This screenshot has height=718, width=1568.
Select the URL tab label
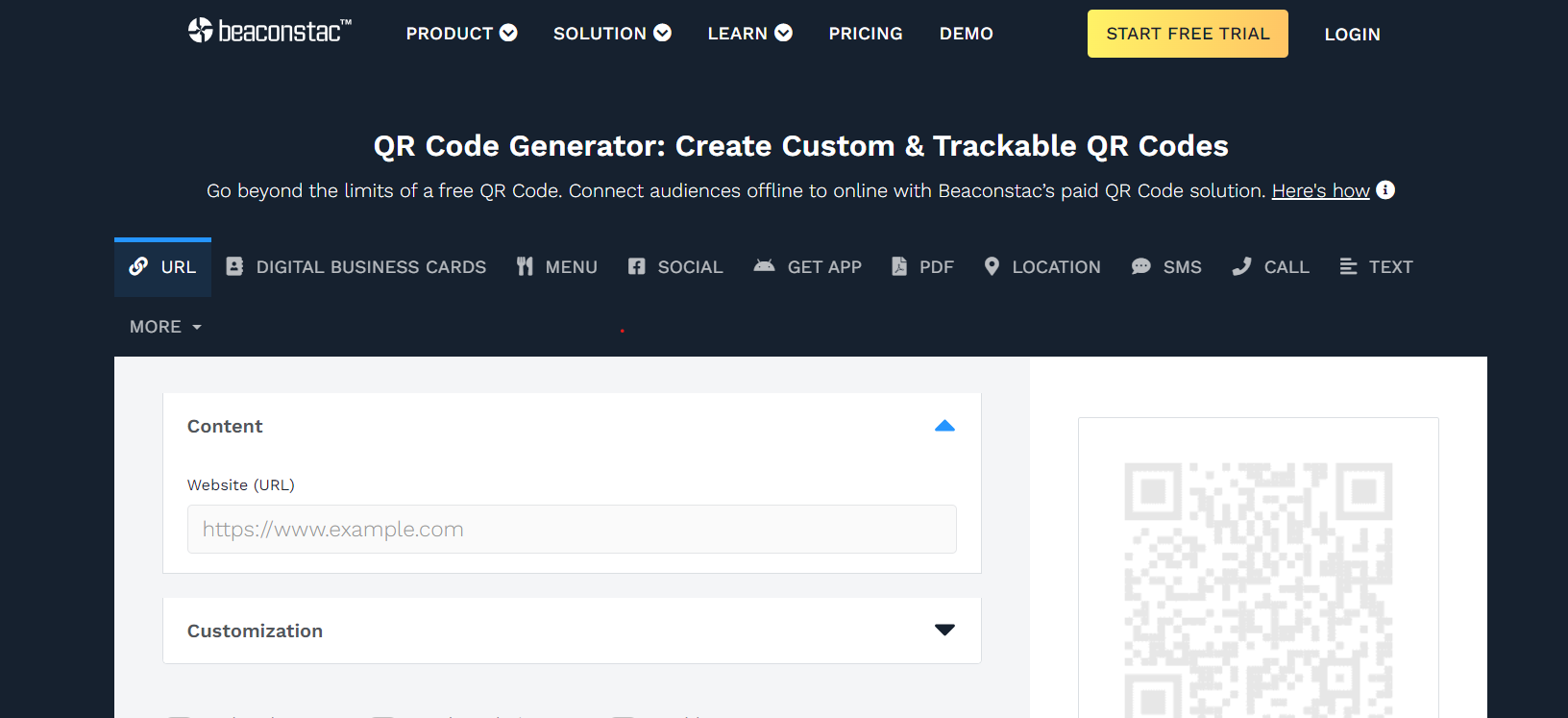(179, 267)
